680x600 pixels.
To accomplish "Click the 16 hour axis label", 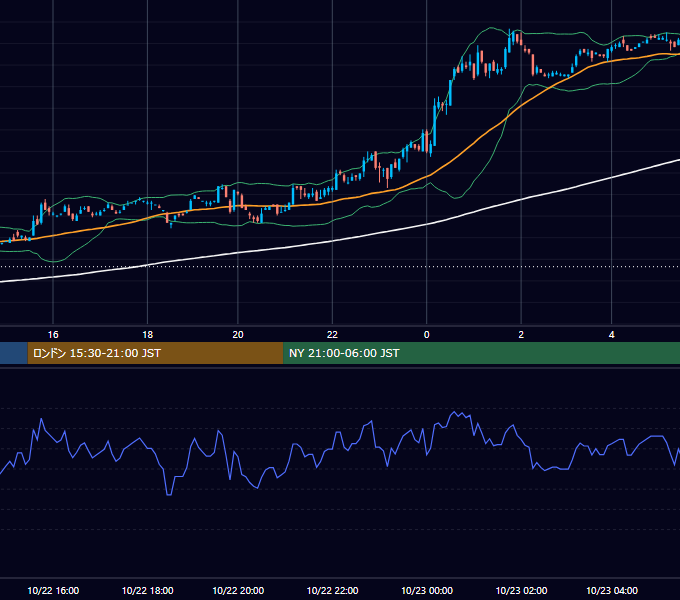I will (x=53, y=335).
